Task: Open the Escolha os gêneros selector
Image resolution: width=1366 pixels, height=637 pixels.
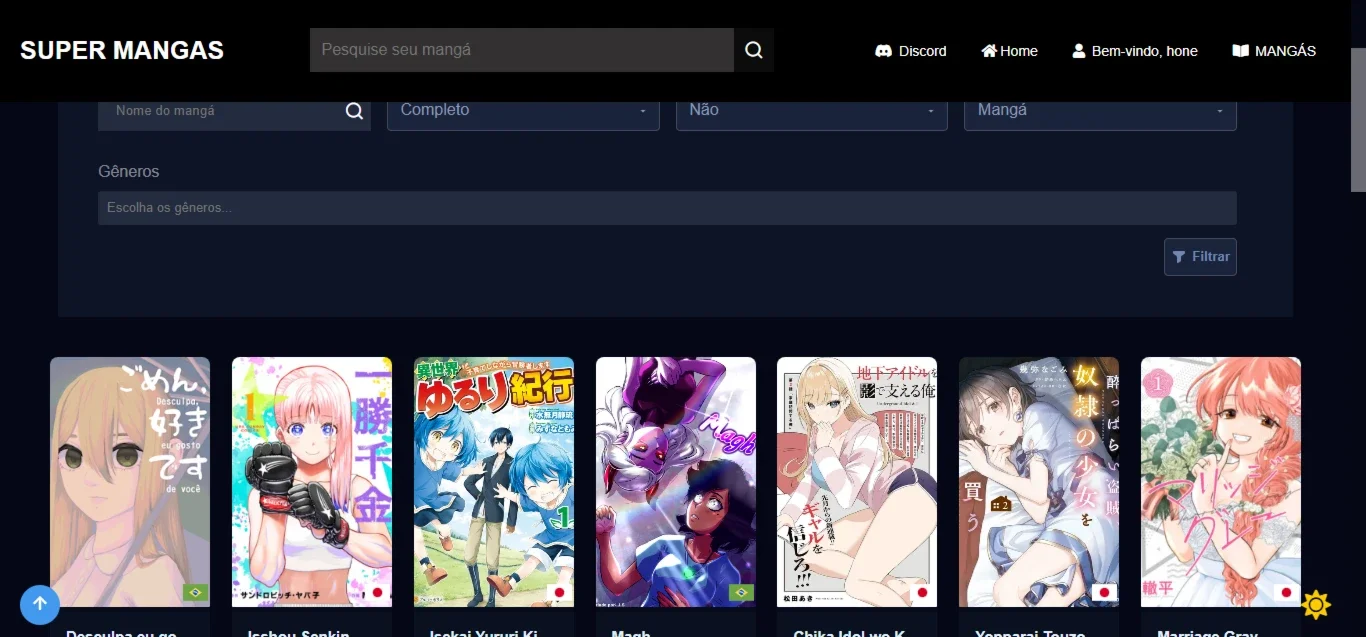Action: click(667, 208)
